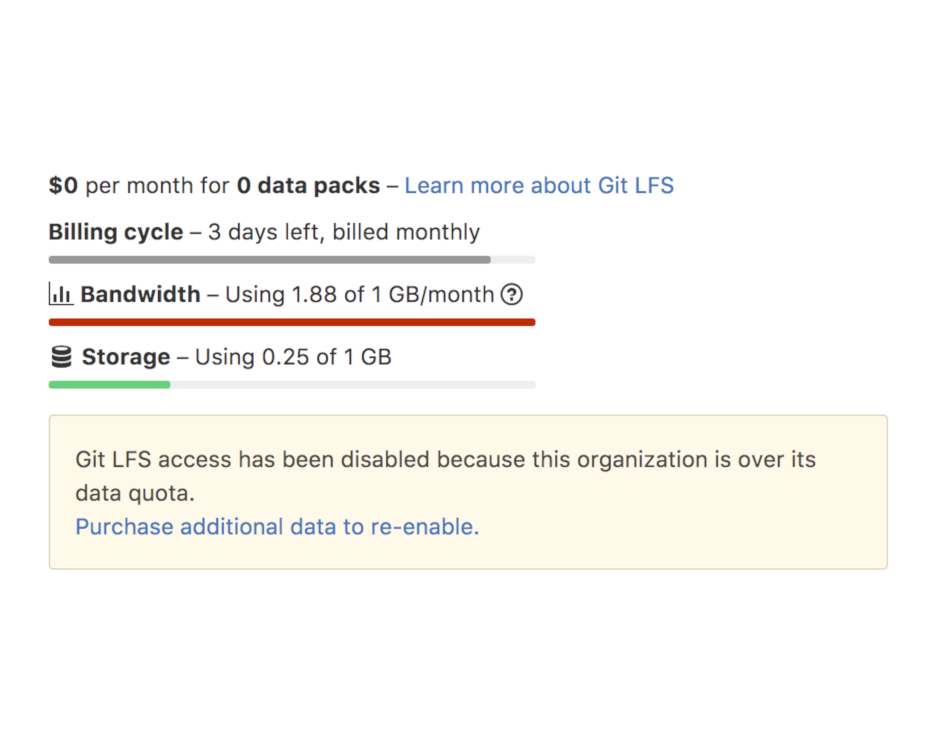Click the green storage usage bar

tap(109, 385)
